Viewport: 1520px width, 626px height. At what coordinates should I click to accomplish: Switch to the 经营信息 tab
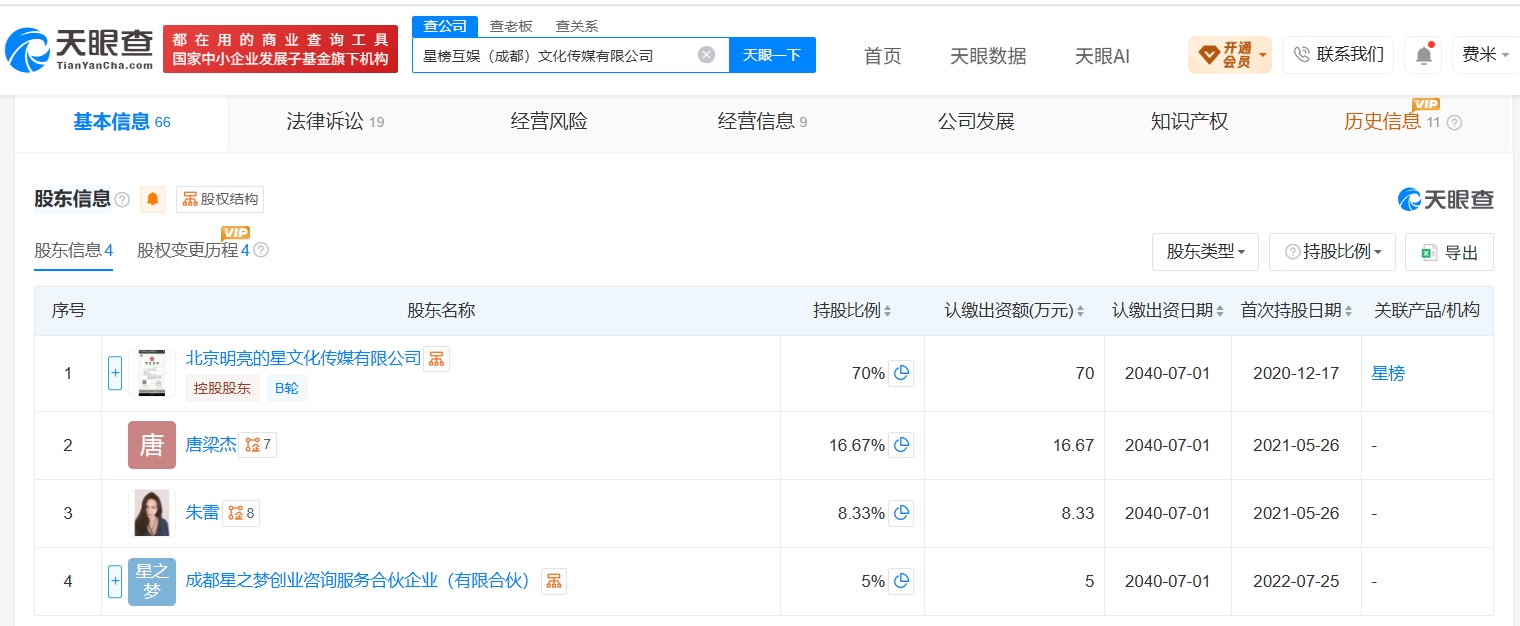point(762,122)
